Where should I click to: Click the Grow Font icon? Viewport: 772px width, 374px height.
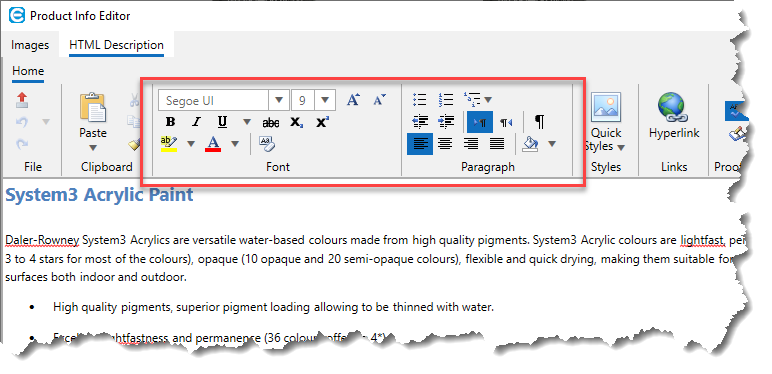353,100
